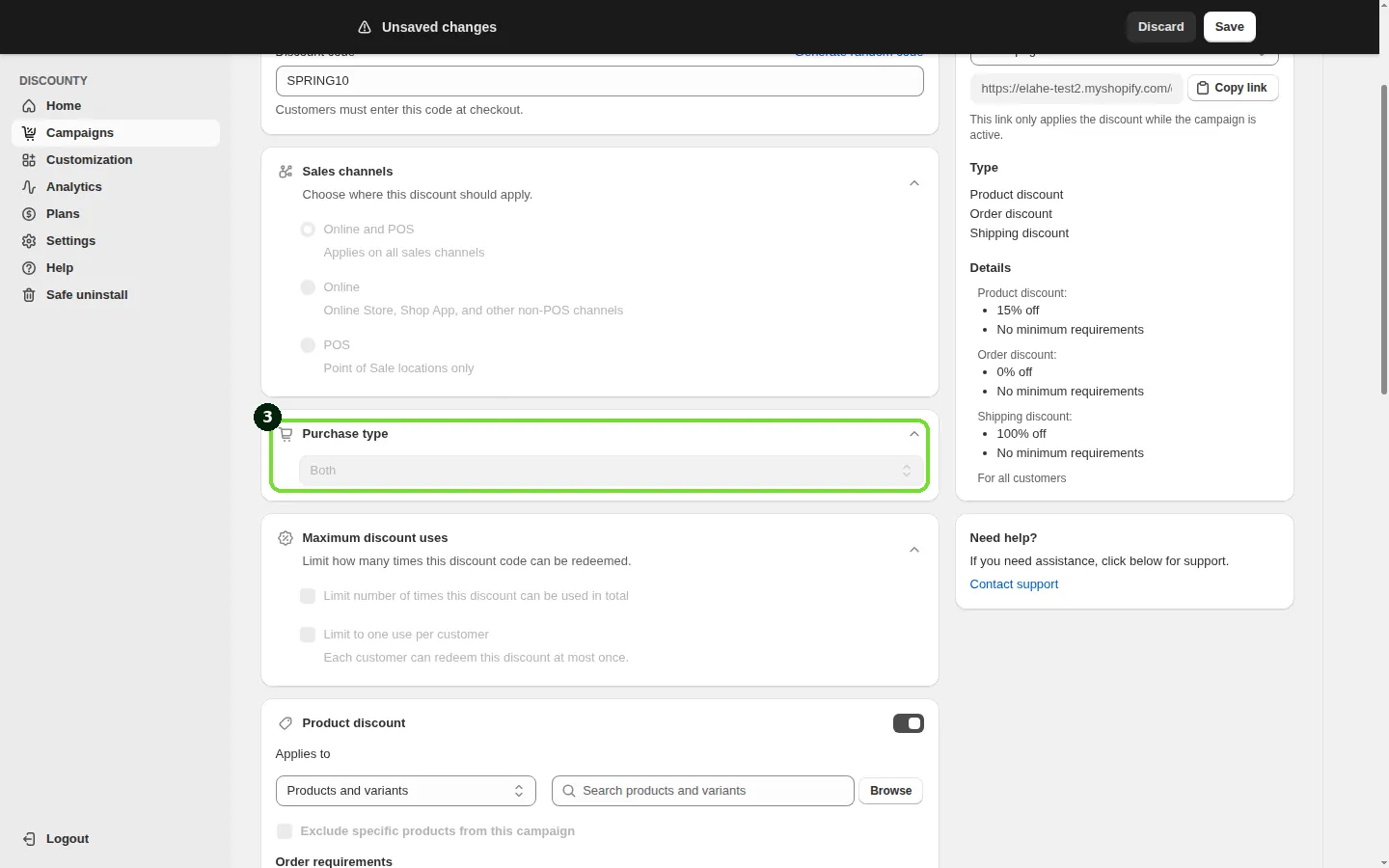Click the '0% off' order discount detail

point(1015,372)
